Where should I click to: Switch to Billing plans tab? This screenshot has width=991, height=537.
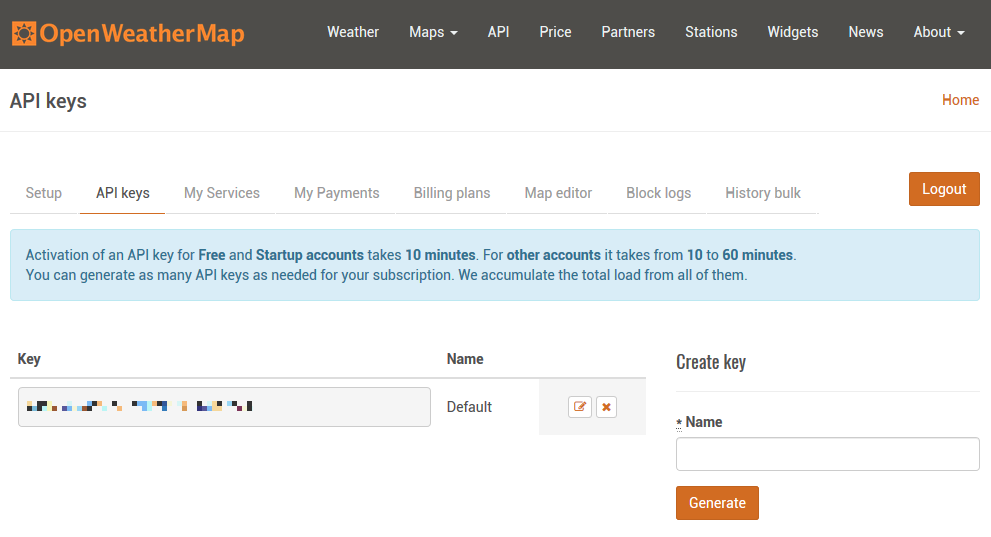click(x=452, y=193)
